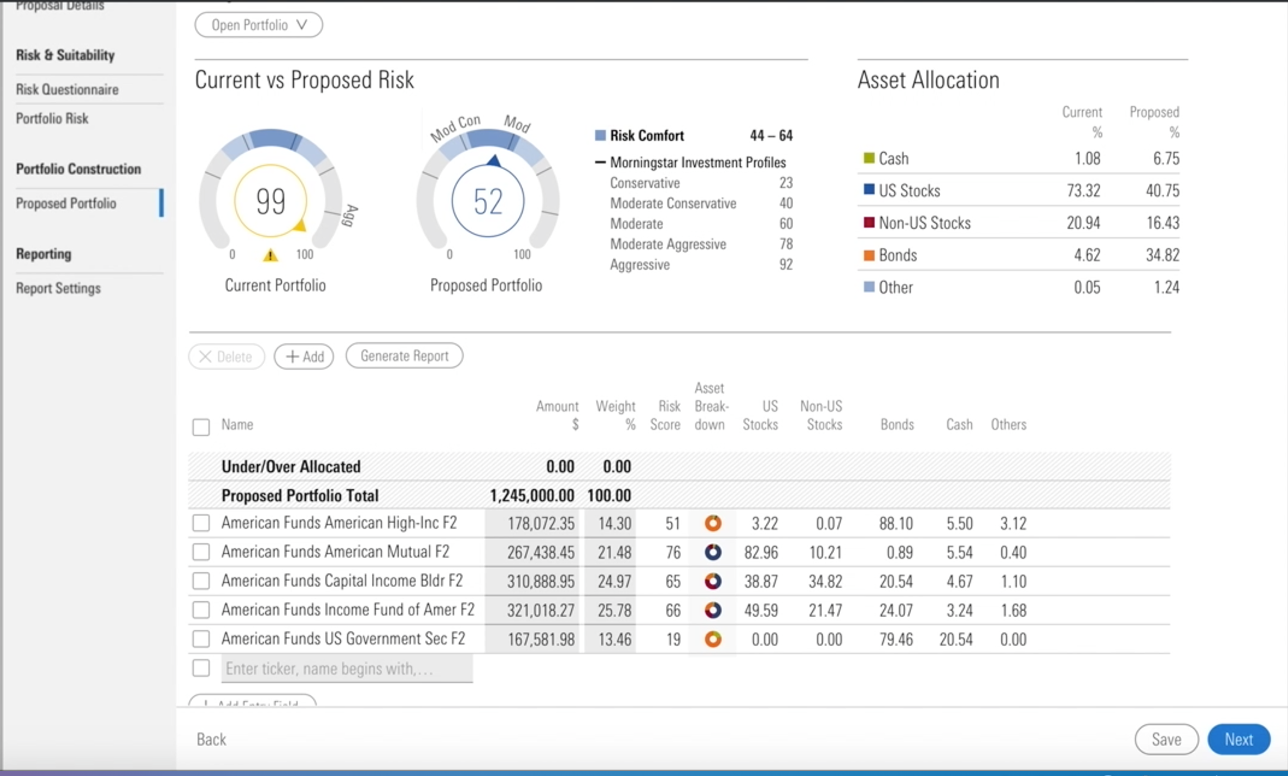Viewport: 1288px width, 776px height.
Task: Go to Report Settings in the sidebar
Action: click(58, 288)
